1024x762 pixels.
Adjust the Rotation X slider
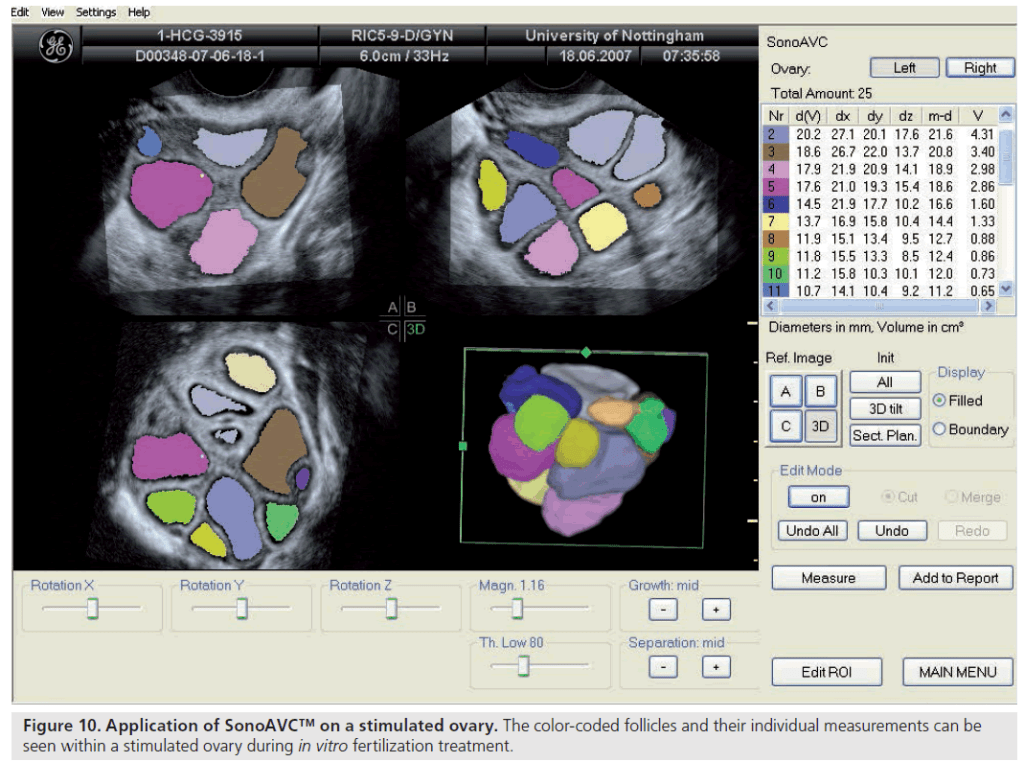[92, 608]
